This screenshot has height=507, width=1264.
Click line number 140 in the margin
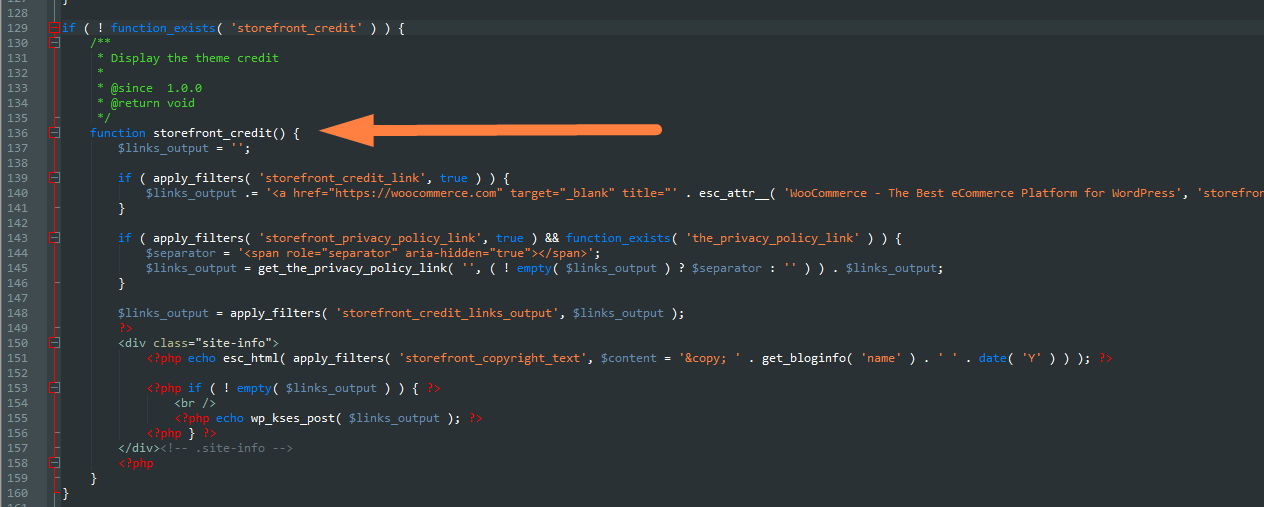point(17,193)
